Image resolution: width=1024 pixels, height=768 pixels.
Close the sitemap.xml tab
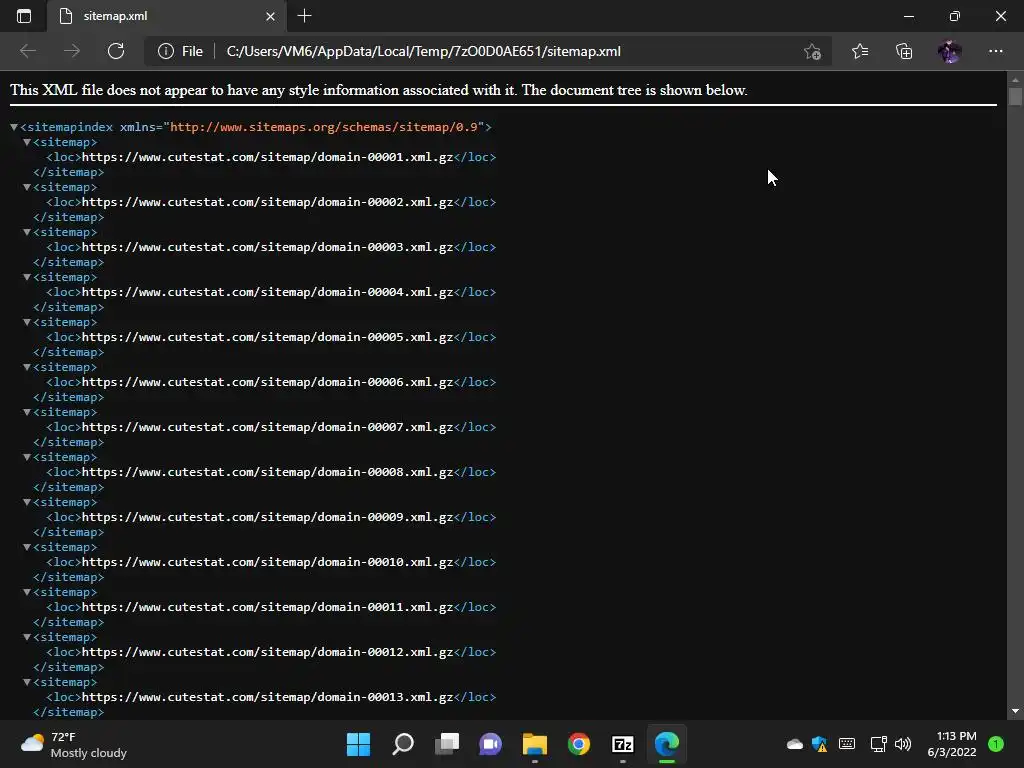point(270,16)
